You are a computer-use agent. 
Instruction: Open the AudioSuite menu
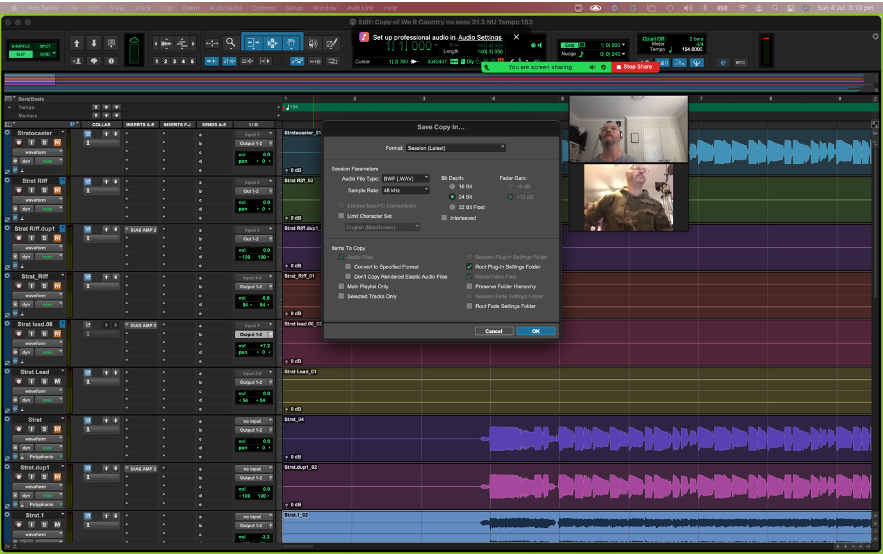[x=225, y=8]
